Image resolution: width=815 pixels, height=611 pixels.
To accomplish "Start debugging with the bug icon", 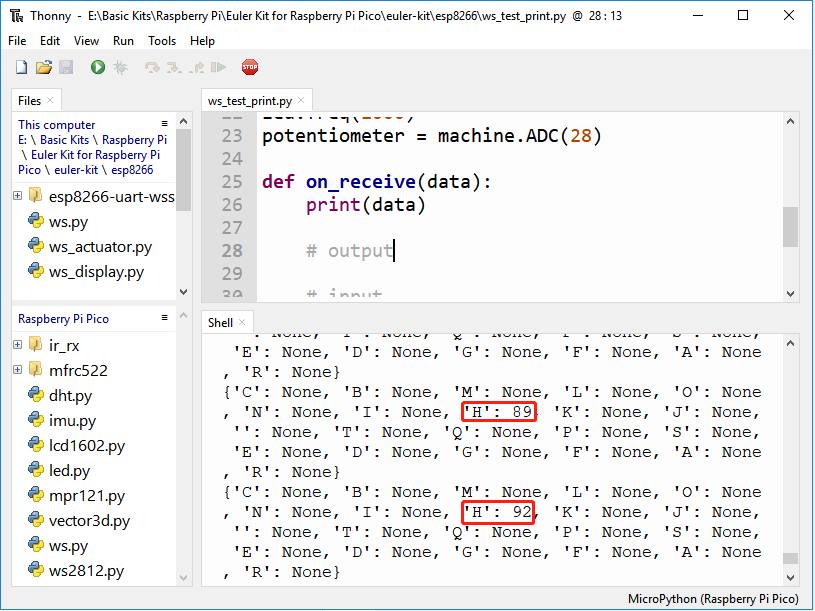I will click(121, 67).
